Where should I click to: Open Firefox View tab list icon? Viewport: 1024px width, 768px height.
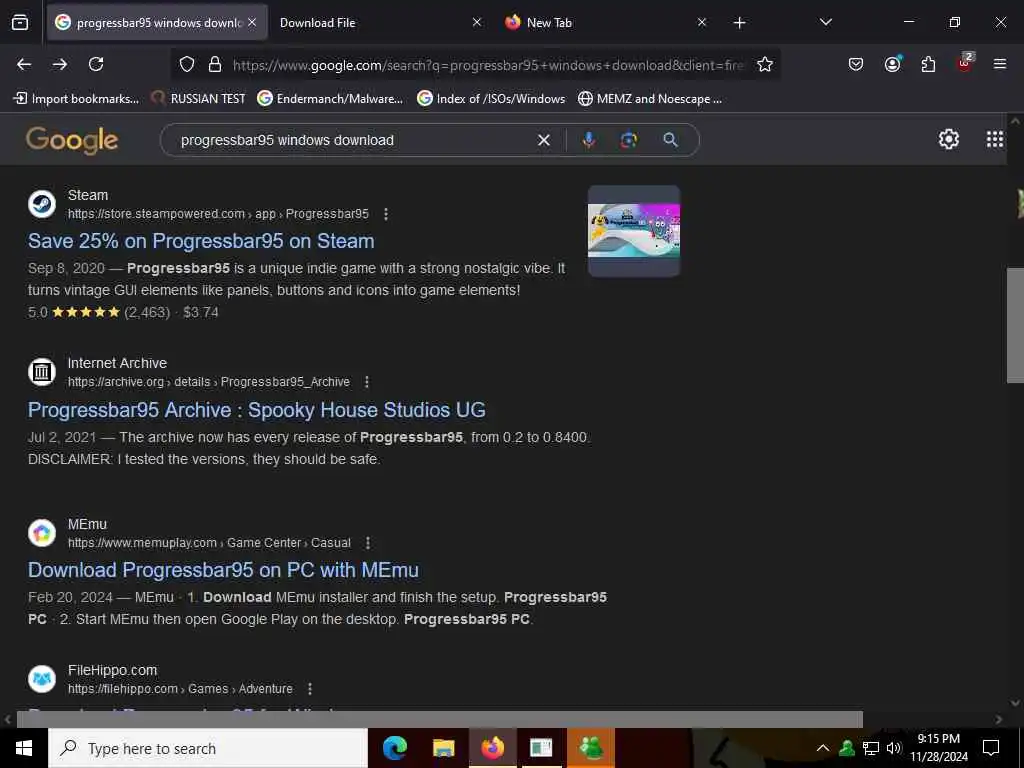tap(20, 23)
